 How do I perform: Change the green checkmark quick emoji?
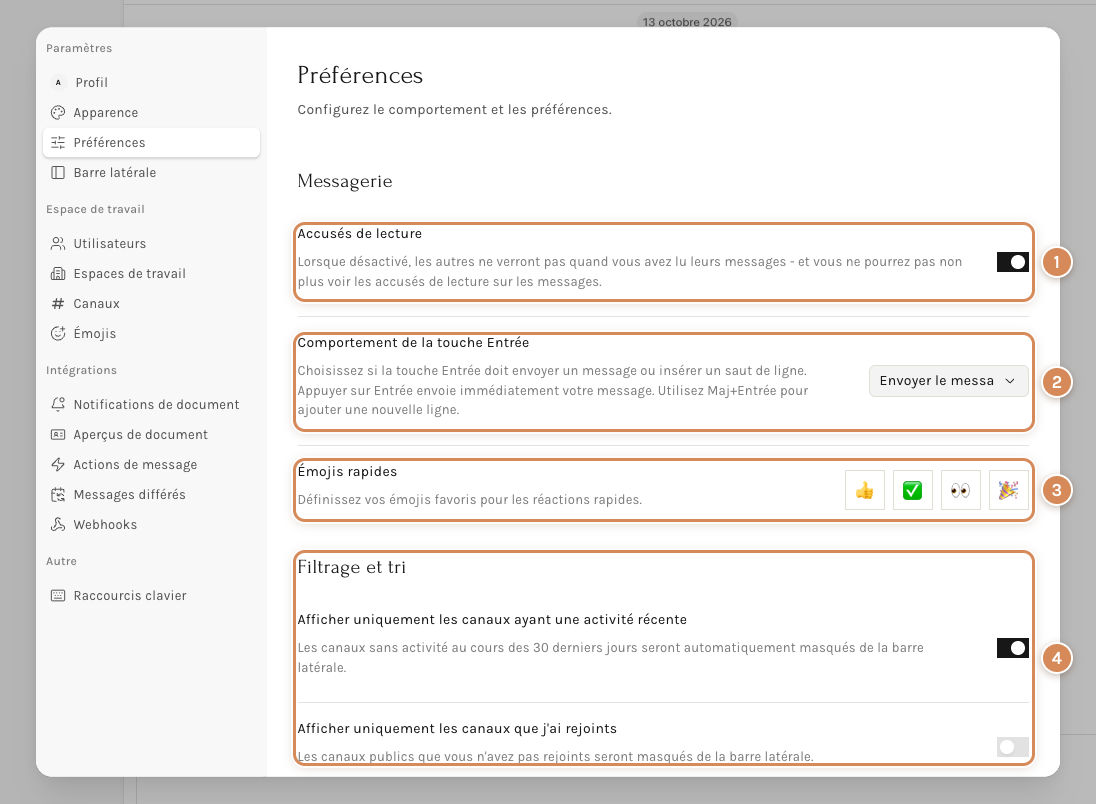[x=912, y=490]
